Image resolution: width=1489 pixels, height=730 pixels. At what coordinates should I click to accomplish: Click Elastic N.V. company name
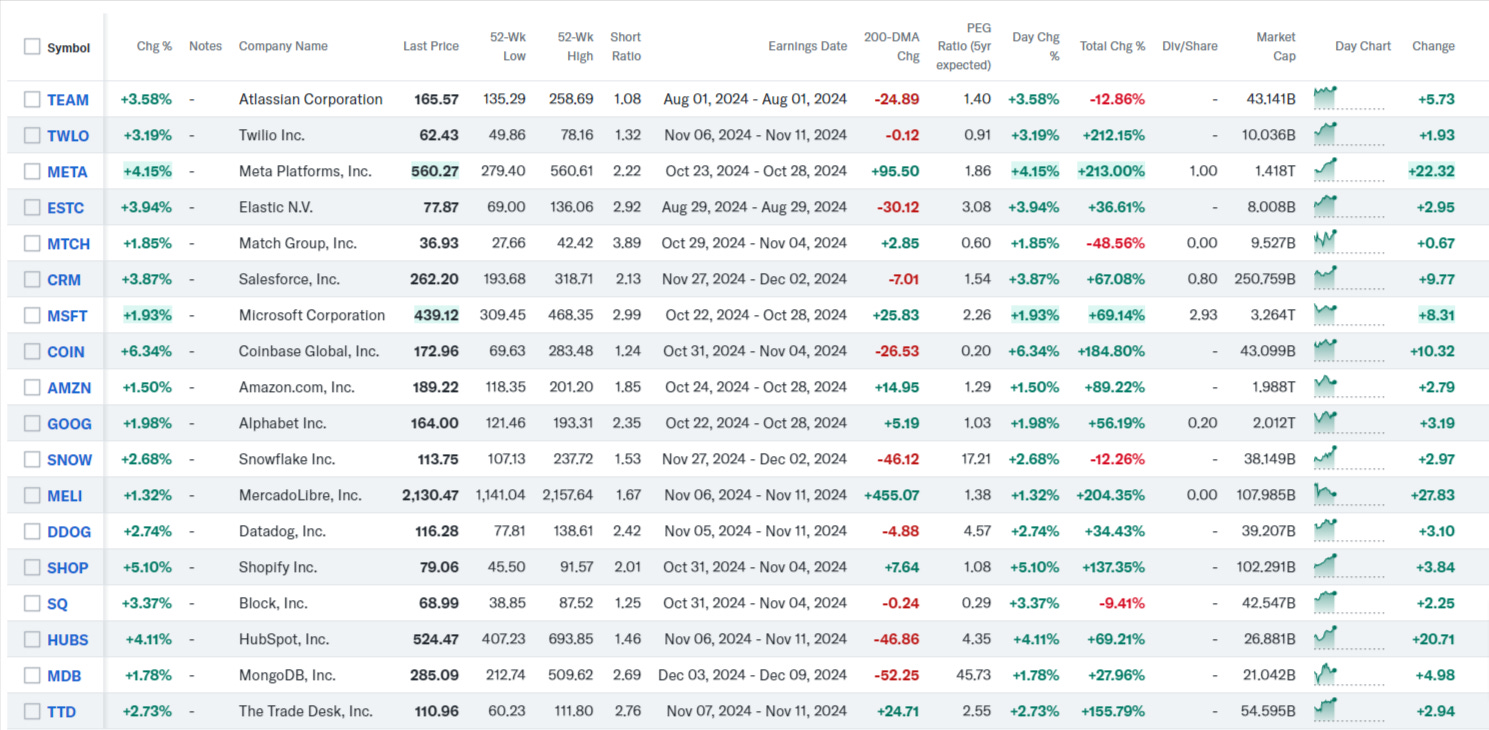pyautogui.click(x=276, y=207)
